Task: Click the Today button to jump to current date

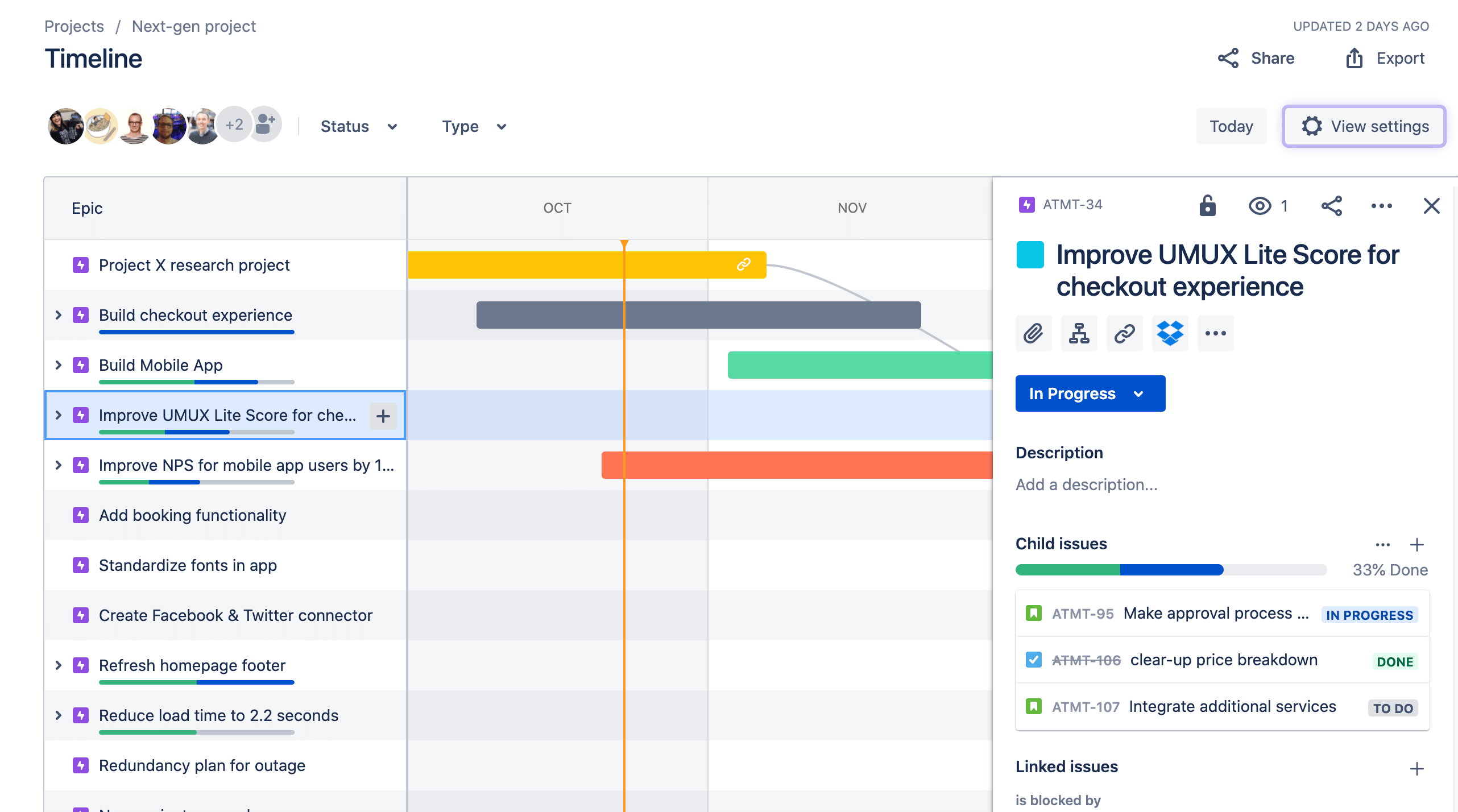Action: point(1232,126)
